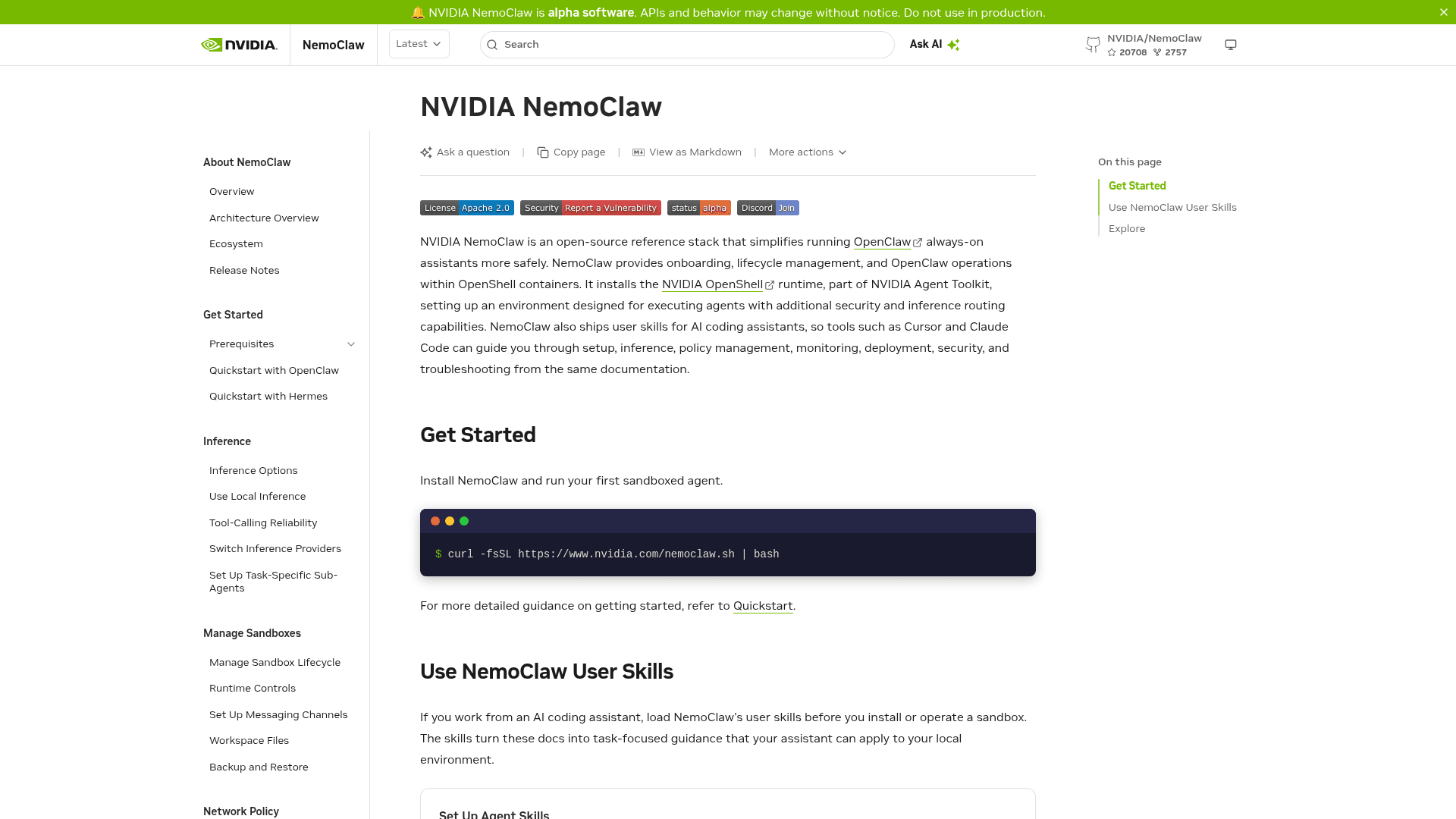Jump to Explore section
This screenshot has height=819, width=1456.
(x=1127, y=229)
